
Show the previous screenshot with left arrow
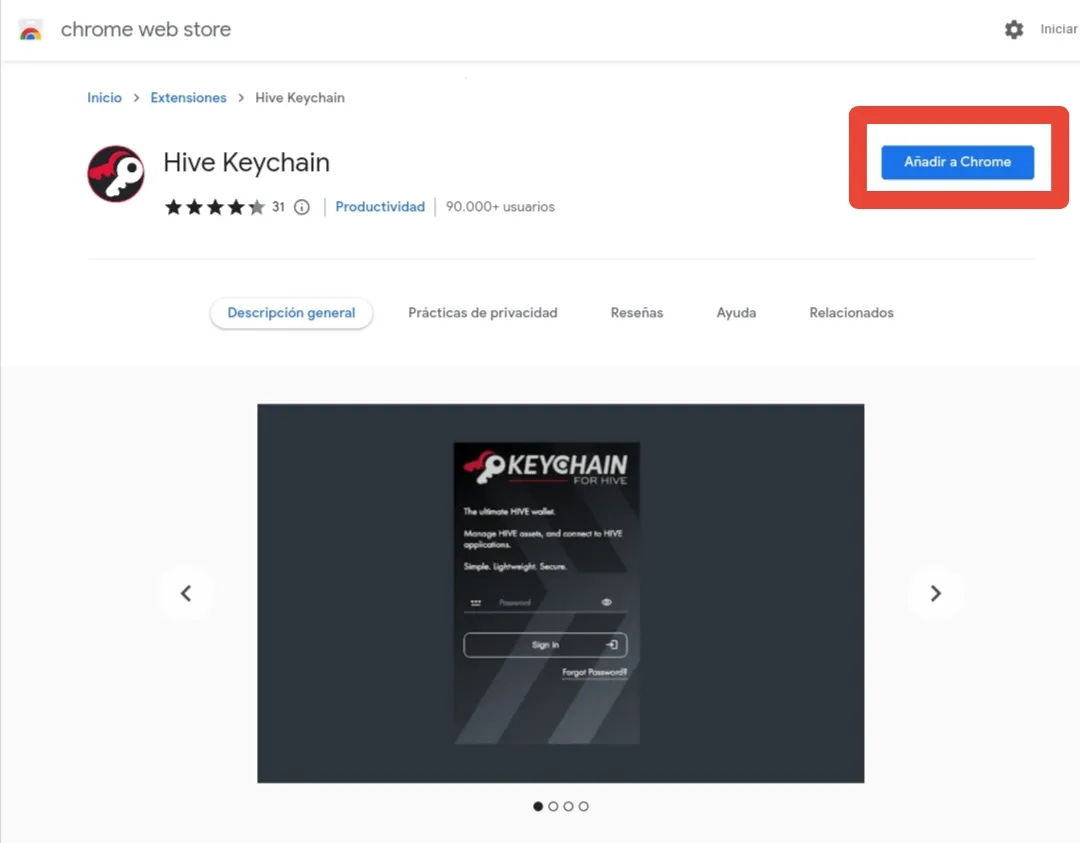(186, 593)
